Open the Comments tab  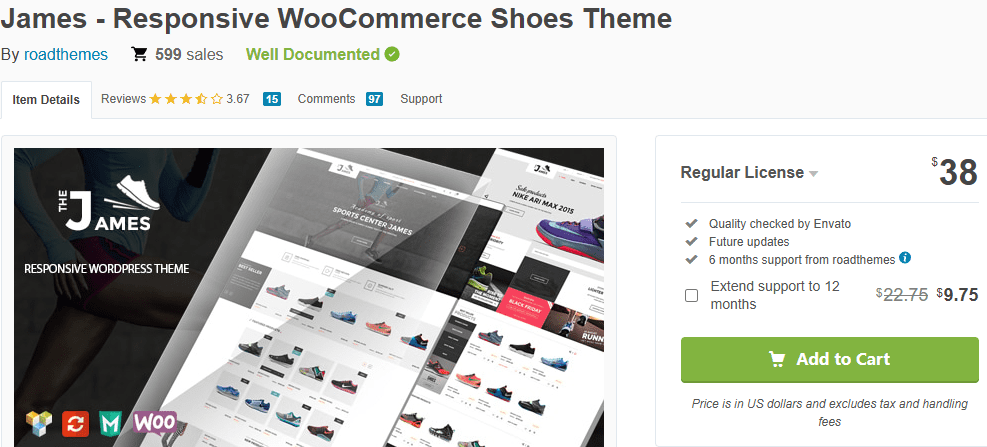pyautogui.click(x=326, y=99)
